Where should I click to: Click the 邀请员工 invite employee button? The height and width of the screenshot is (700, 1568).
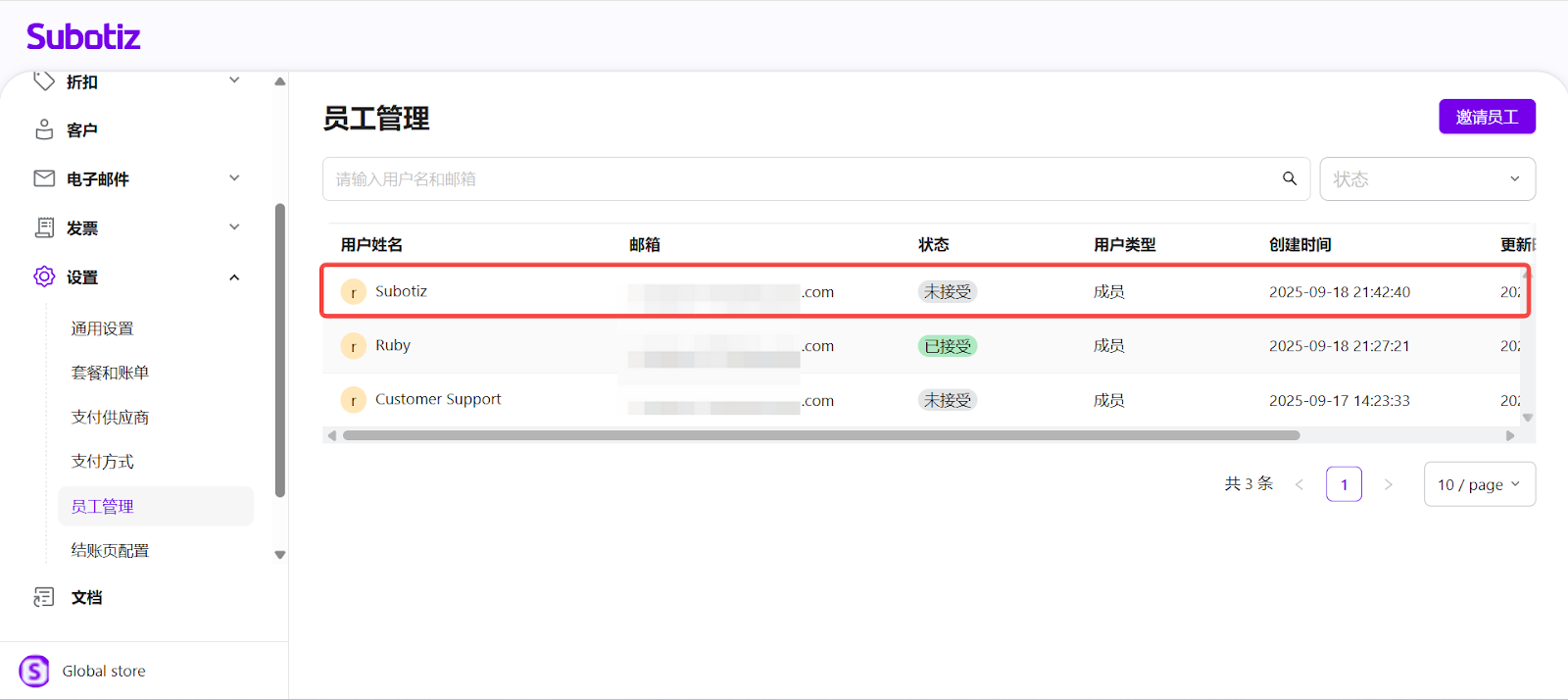pyautogui.click(x=1487, y=117)
